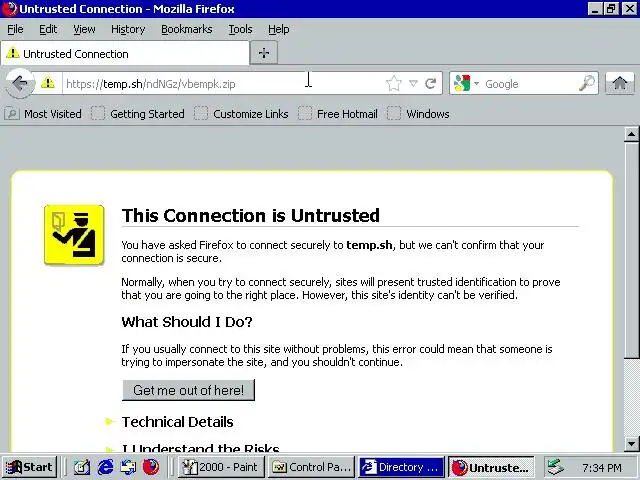Screen dimensions: 640x480
Task: Click the vertical scrollbar thumb
Action: 631,250
